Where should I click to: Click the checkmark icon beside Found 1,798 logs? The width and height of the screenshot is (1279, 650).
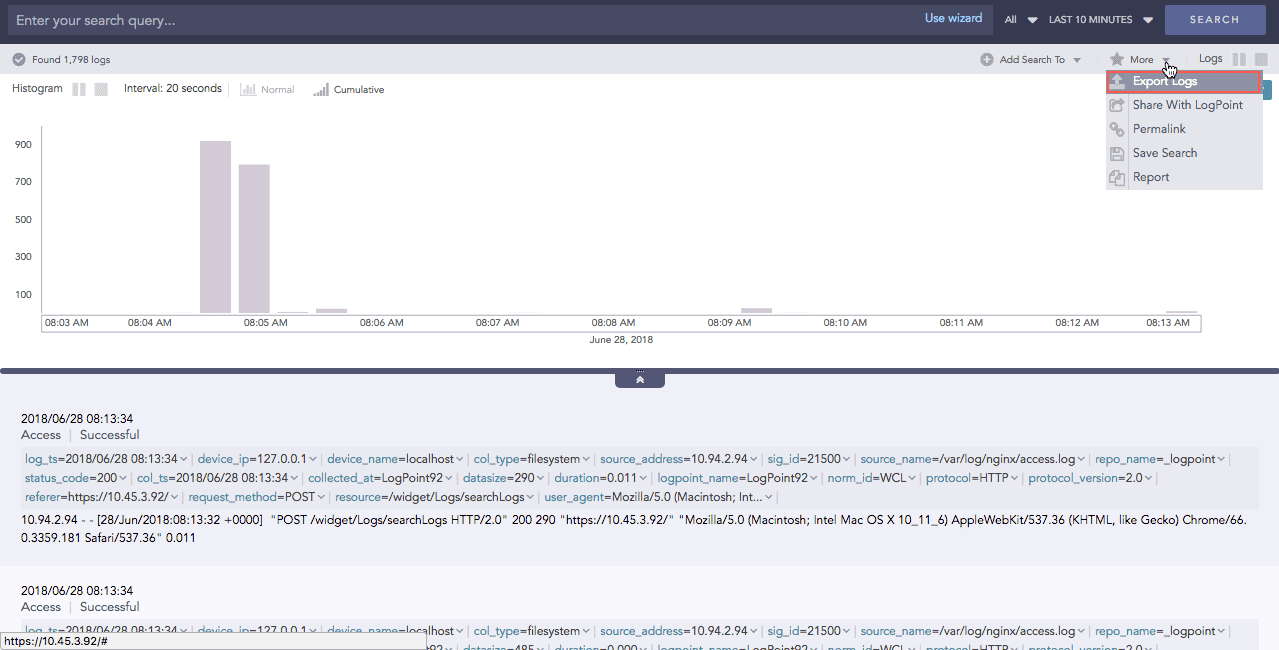pyautogui.click(x=17, y=59)
